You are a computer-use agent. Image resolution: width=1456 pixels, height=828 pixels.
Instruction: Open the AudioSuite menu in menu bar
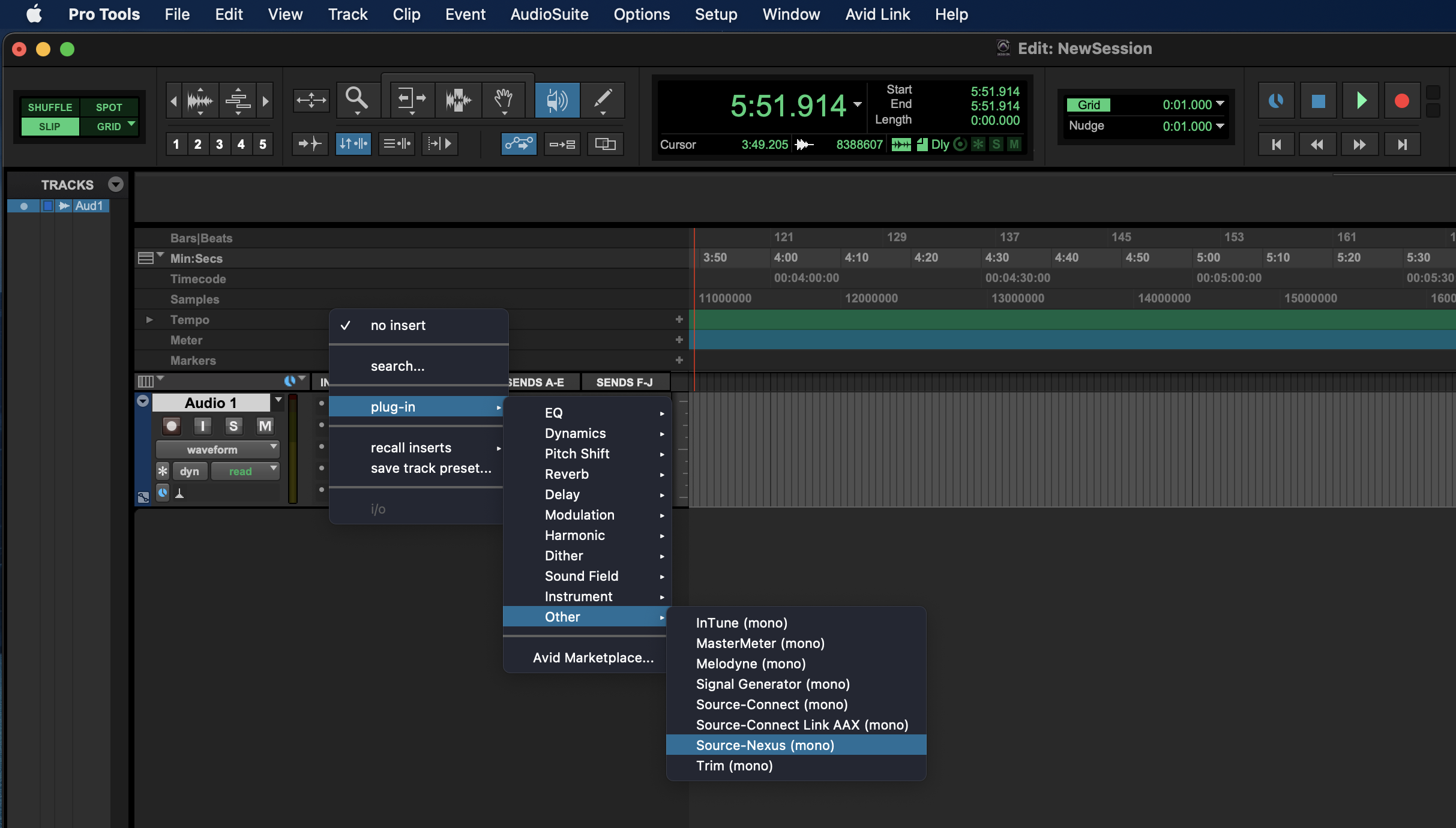(549, 14)
